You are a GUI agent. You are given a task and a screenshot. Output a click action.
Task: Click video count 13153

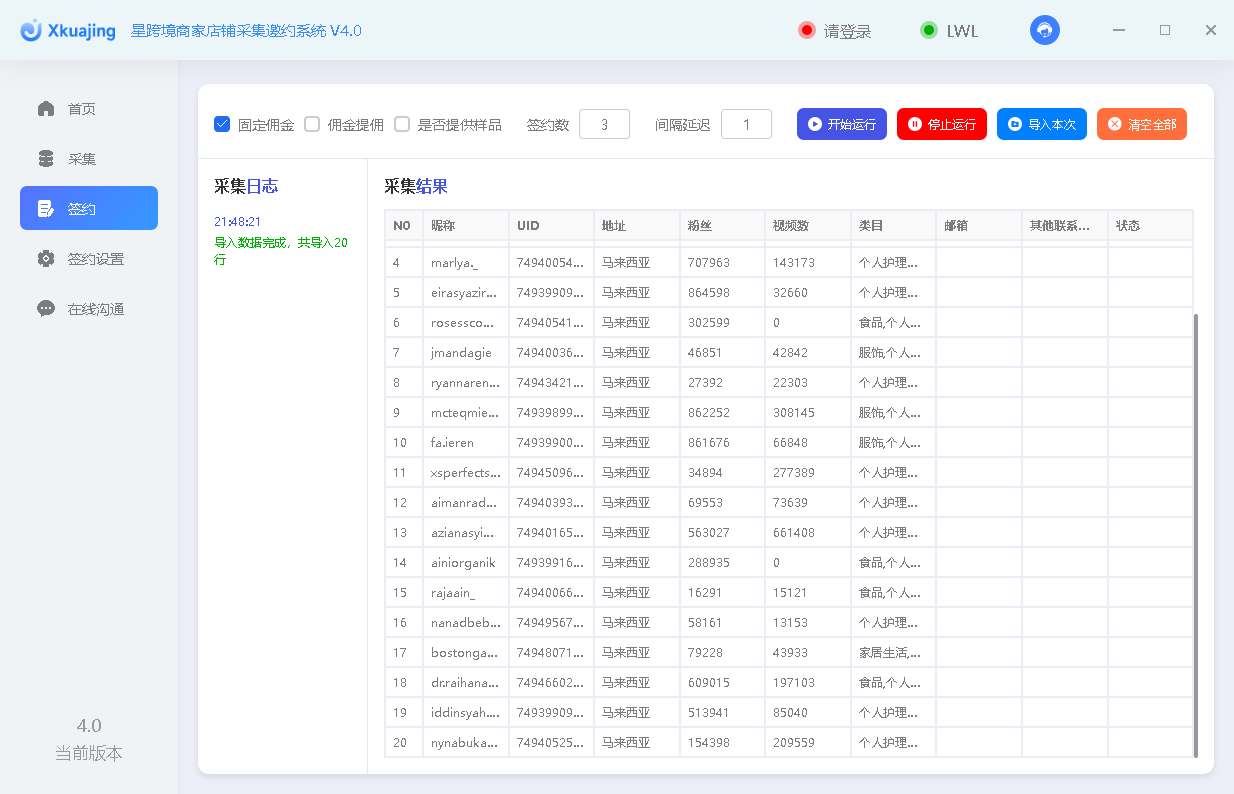790,623
